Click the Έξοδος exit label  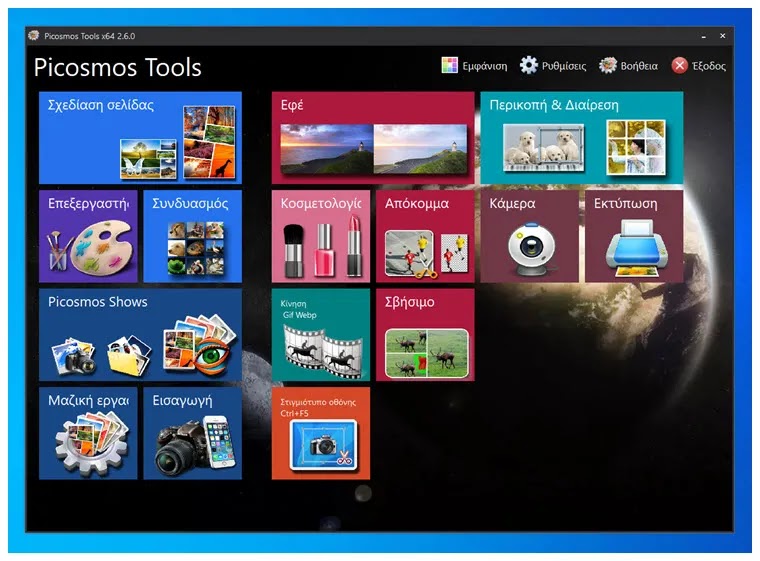point(709,66)
